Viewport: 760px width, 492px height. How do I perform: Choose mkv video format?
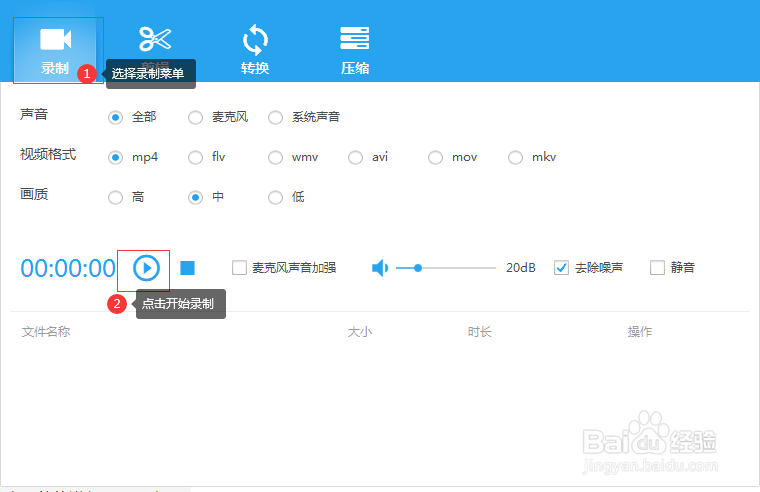tap(515, 158)
